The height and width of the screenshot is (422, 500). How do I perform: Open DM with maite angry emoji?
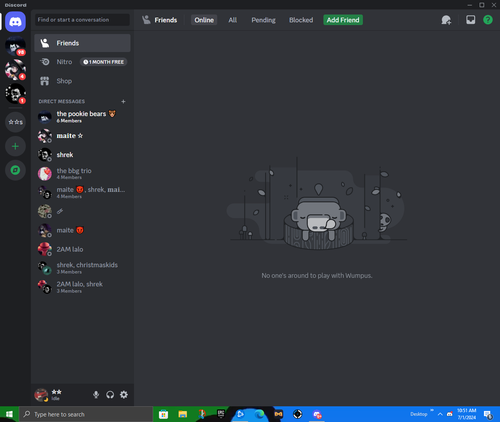coord(82,230)
